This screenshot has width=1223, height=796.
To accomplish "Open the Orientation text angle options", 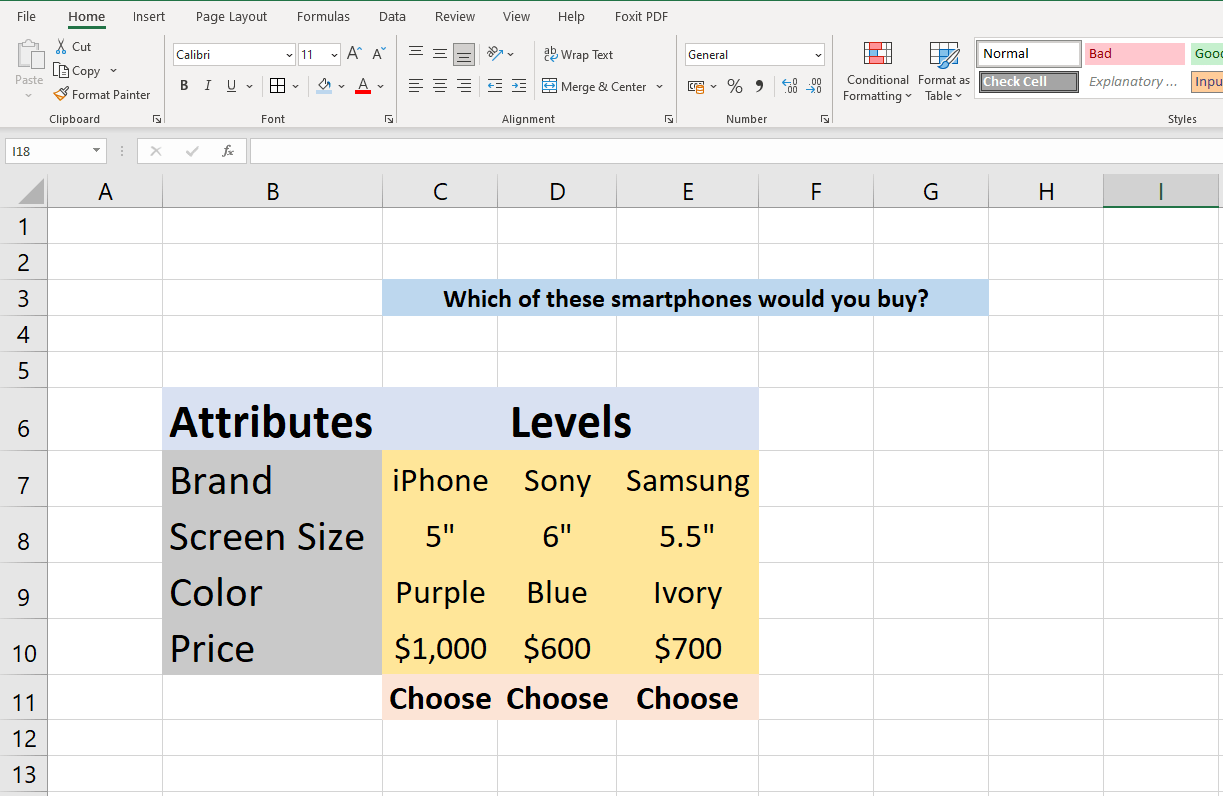I will (x=500, y=54).
